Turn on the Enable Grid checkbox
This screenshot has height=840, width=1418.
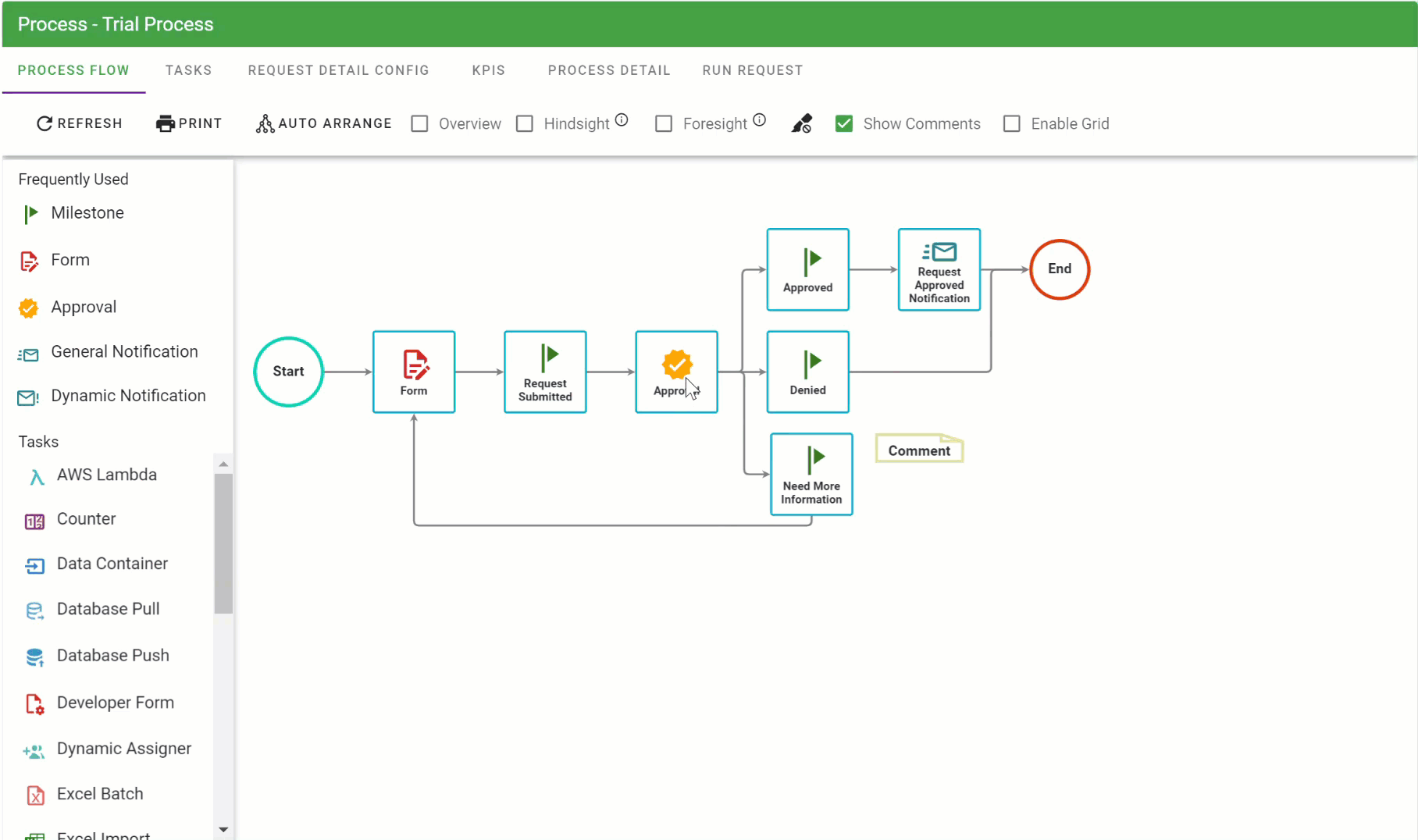[x=1012, y=124]
